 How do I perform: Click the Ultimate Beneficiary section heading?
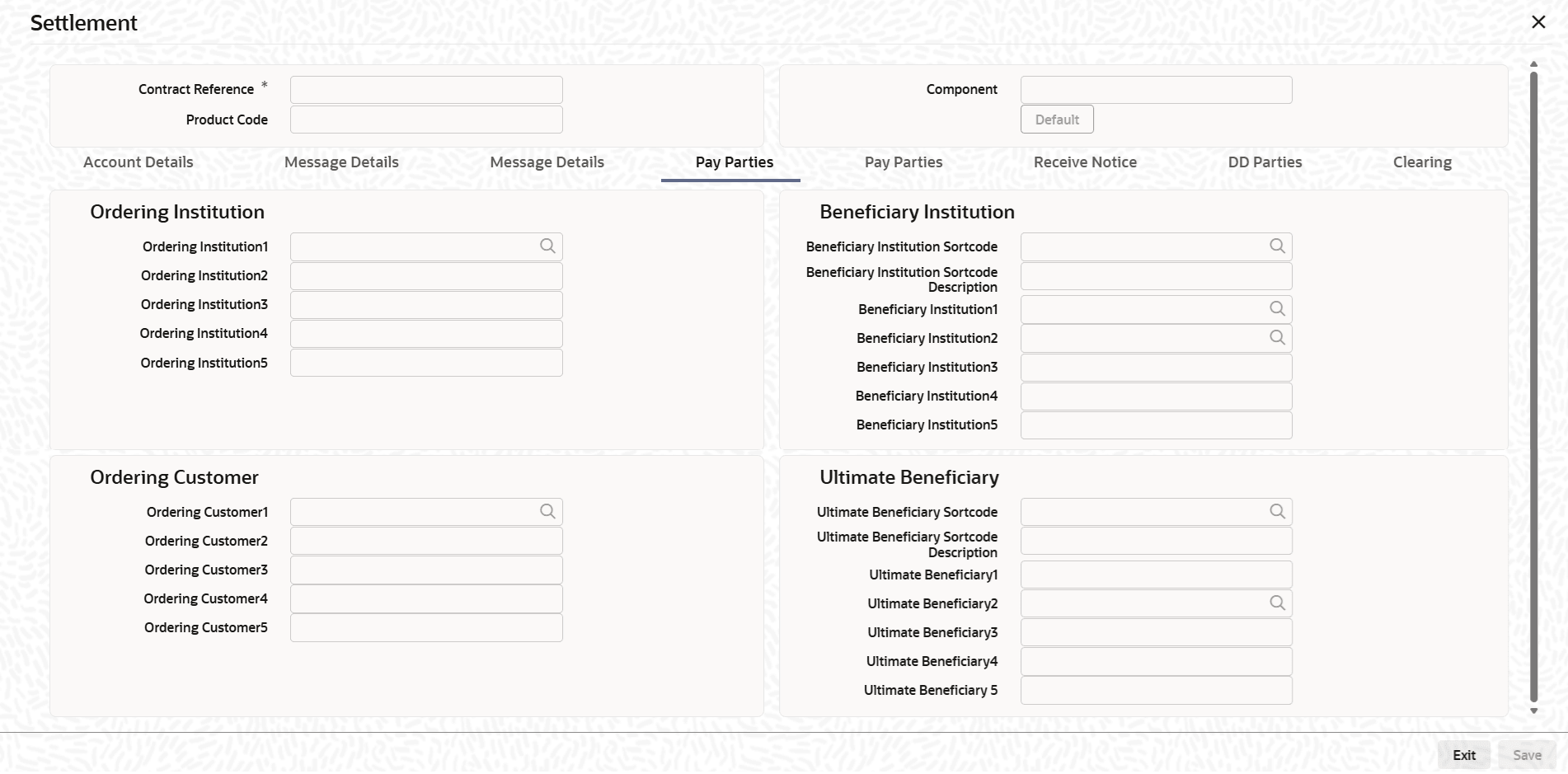909,477
